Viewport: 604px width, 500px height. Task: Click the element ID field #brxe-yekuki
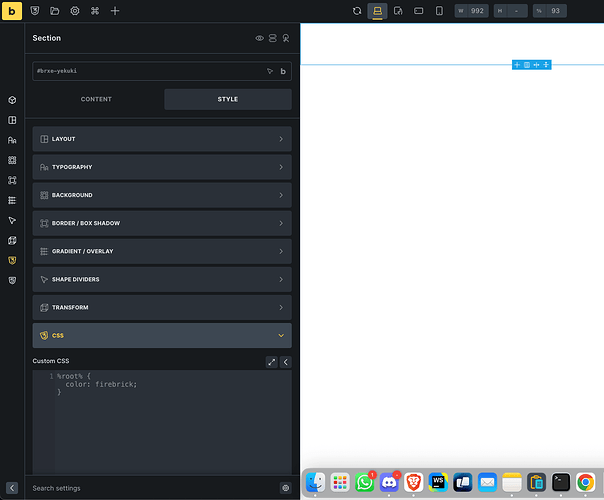click(x=162, y=71)
